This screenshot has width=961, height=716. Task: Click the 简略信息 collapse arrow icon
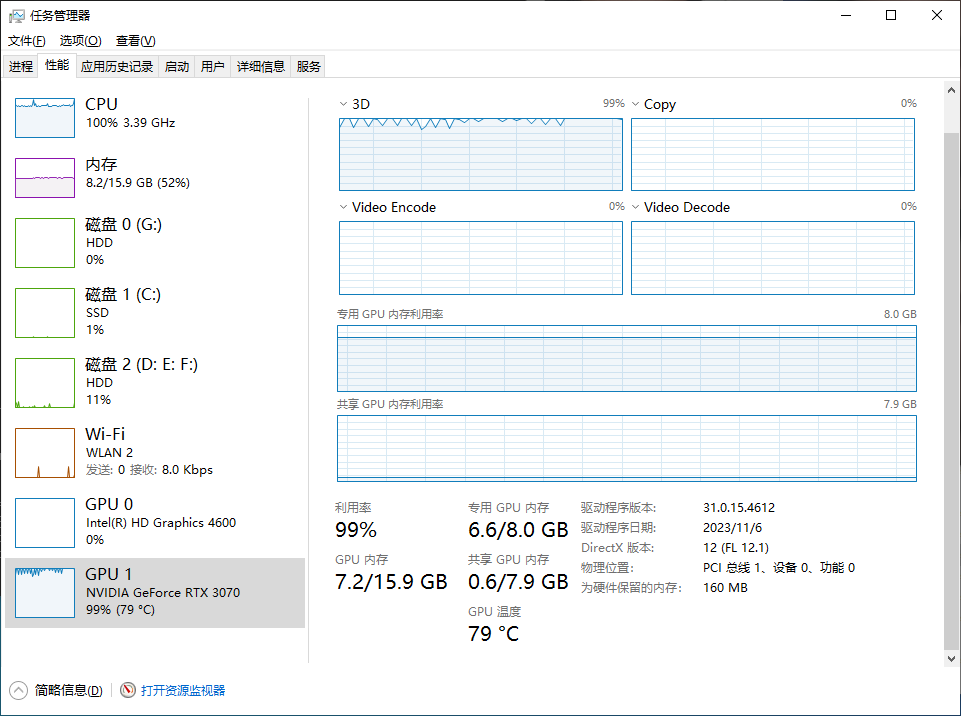point(18,690)
